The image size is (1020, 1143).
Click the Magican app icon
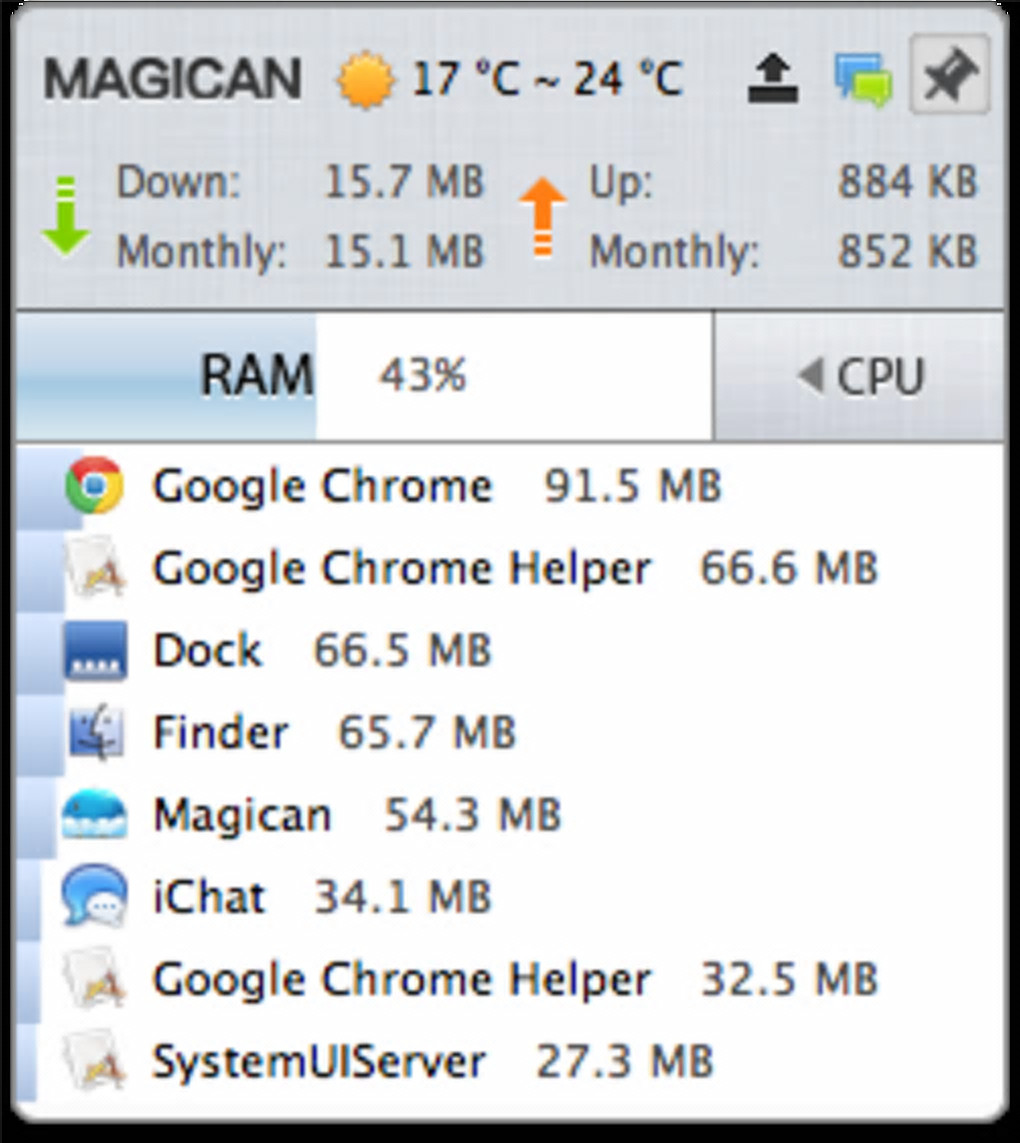pyautogui.click(x=94, y=815)
